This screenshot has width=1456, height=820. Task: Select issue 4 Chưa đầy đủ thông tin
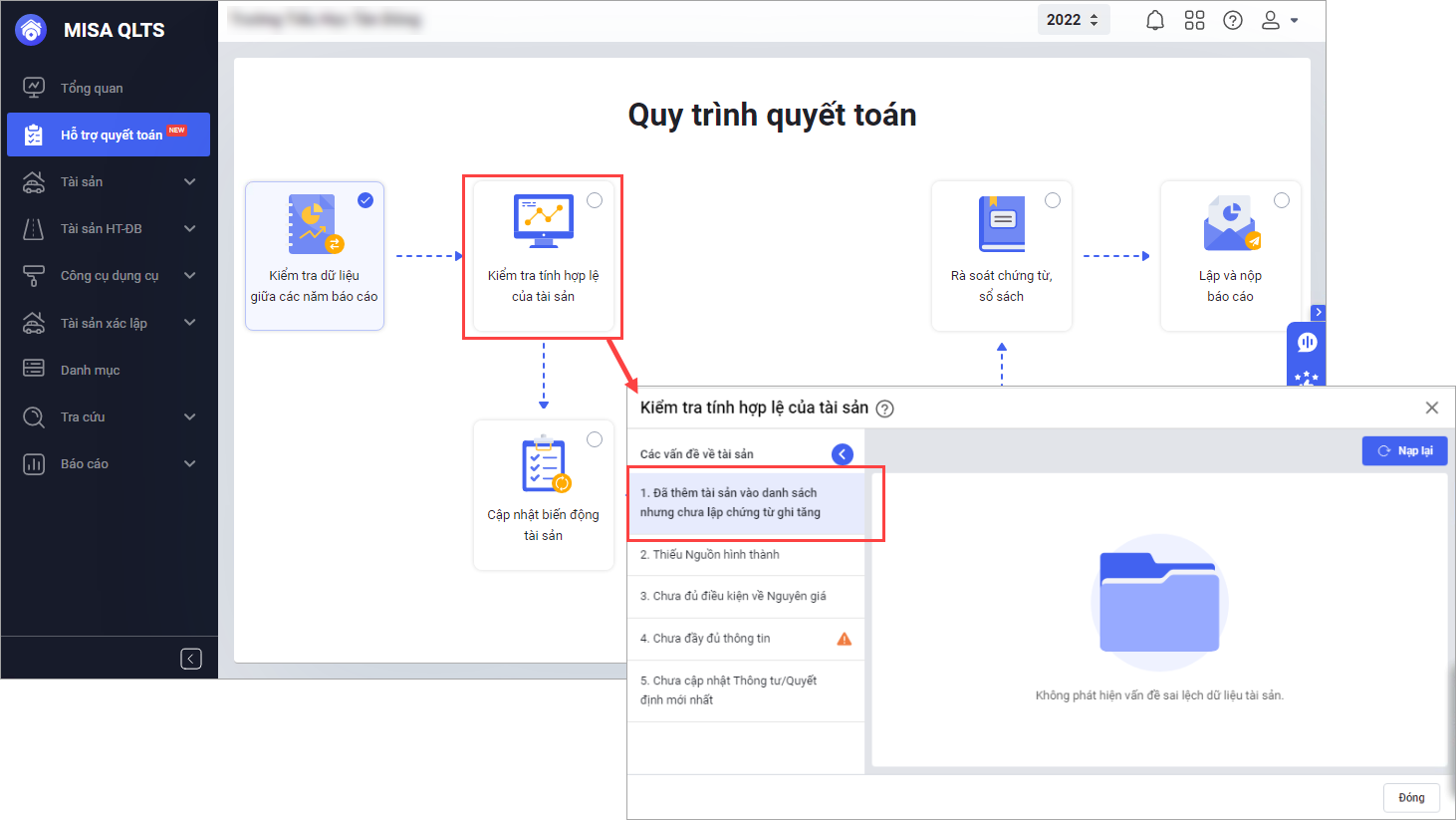click(746, 639)
